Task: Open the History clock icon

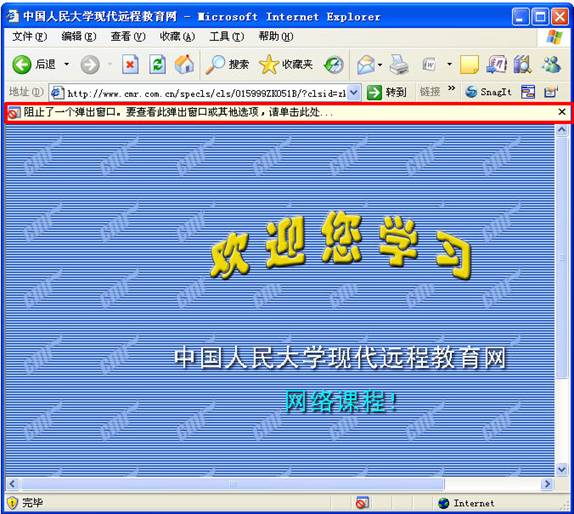Action: click(333, 65)
